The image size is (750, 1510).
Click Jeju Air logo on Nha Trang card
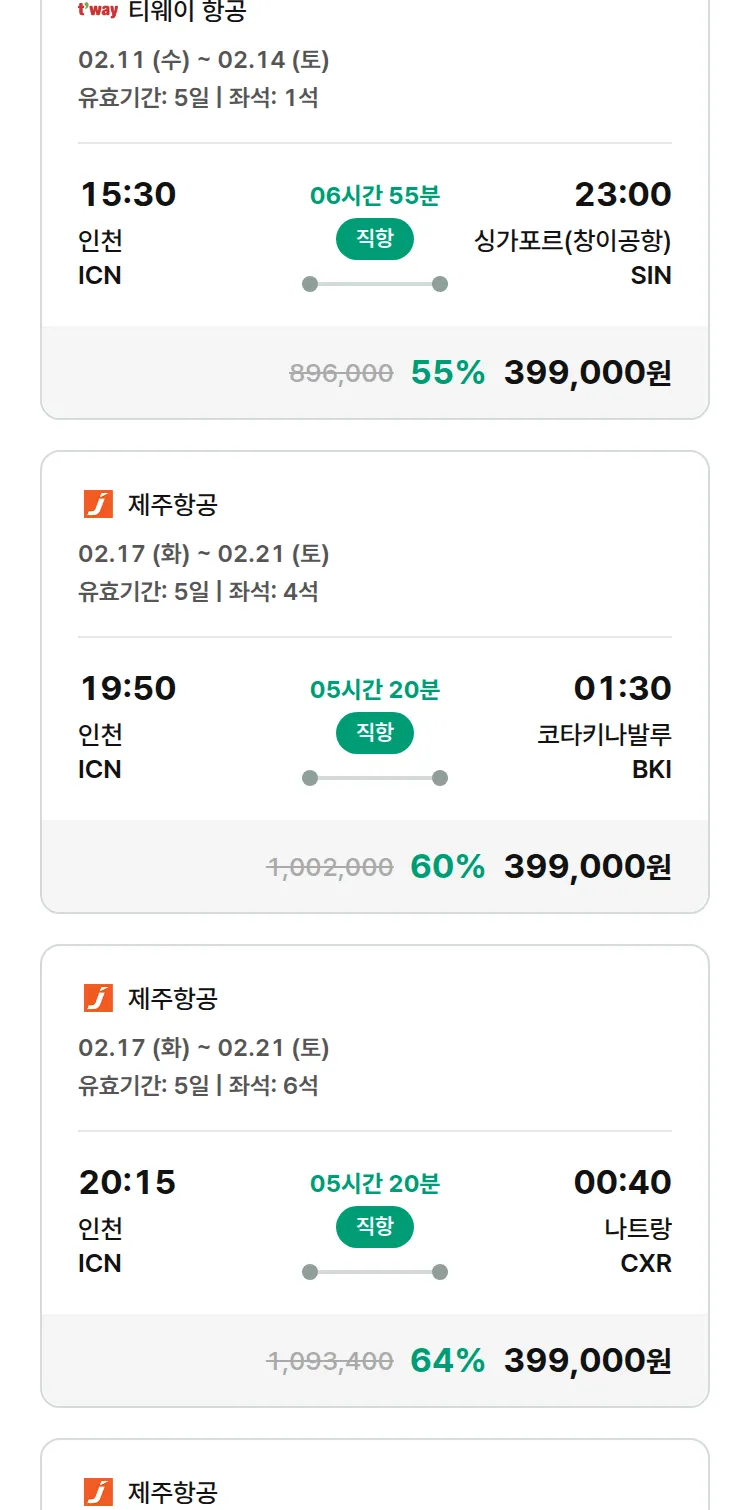[x=98, y=998]
